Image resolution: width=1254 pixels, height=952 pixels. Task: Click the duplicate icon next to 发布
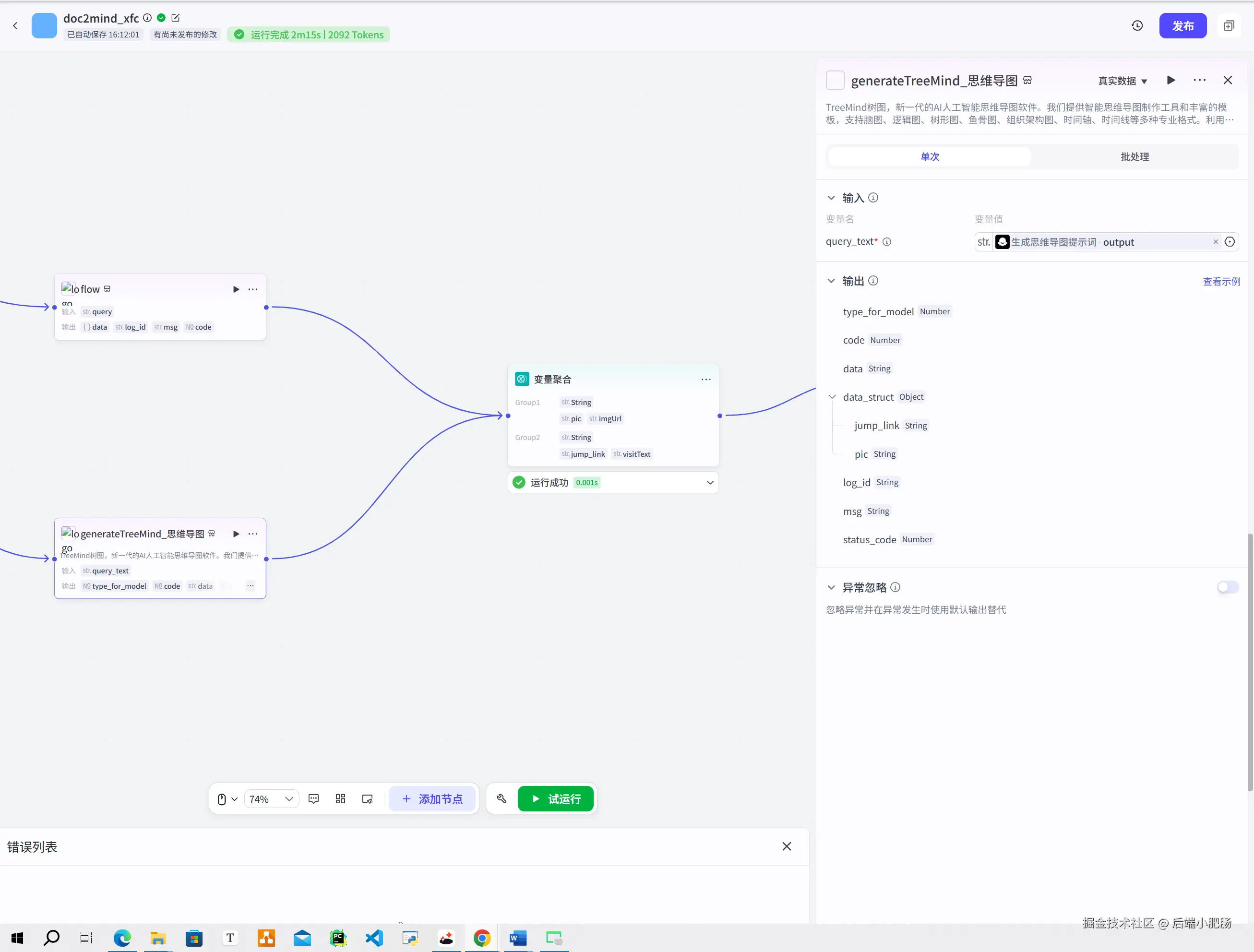click(x=1229, y=25)
